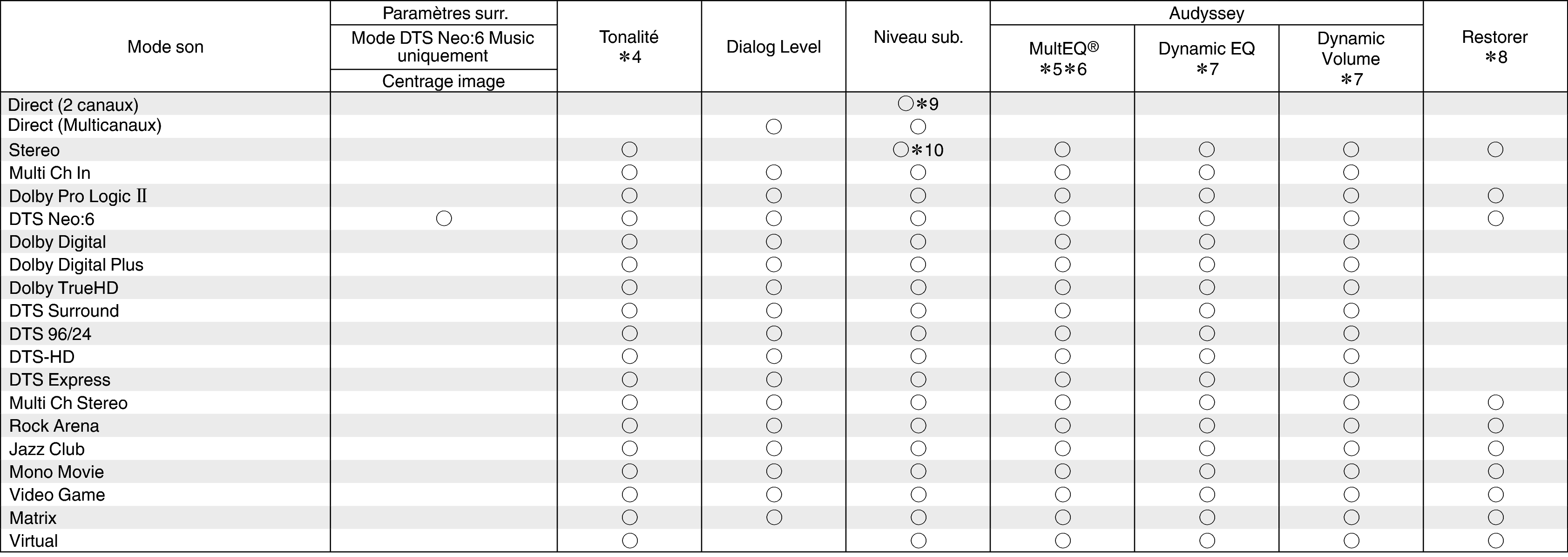Select the Dynamic Volume circle for Jazz Club
This screenshot has height=557, width=1568.
(1351, 448)
